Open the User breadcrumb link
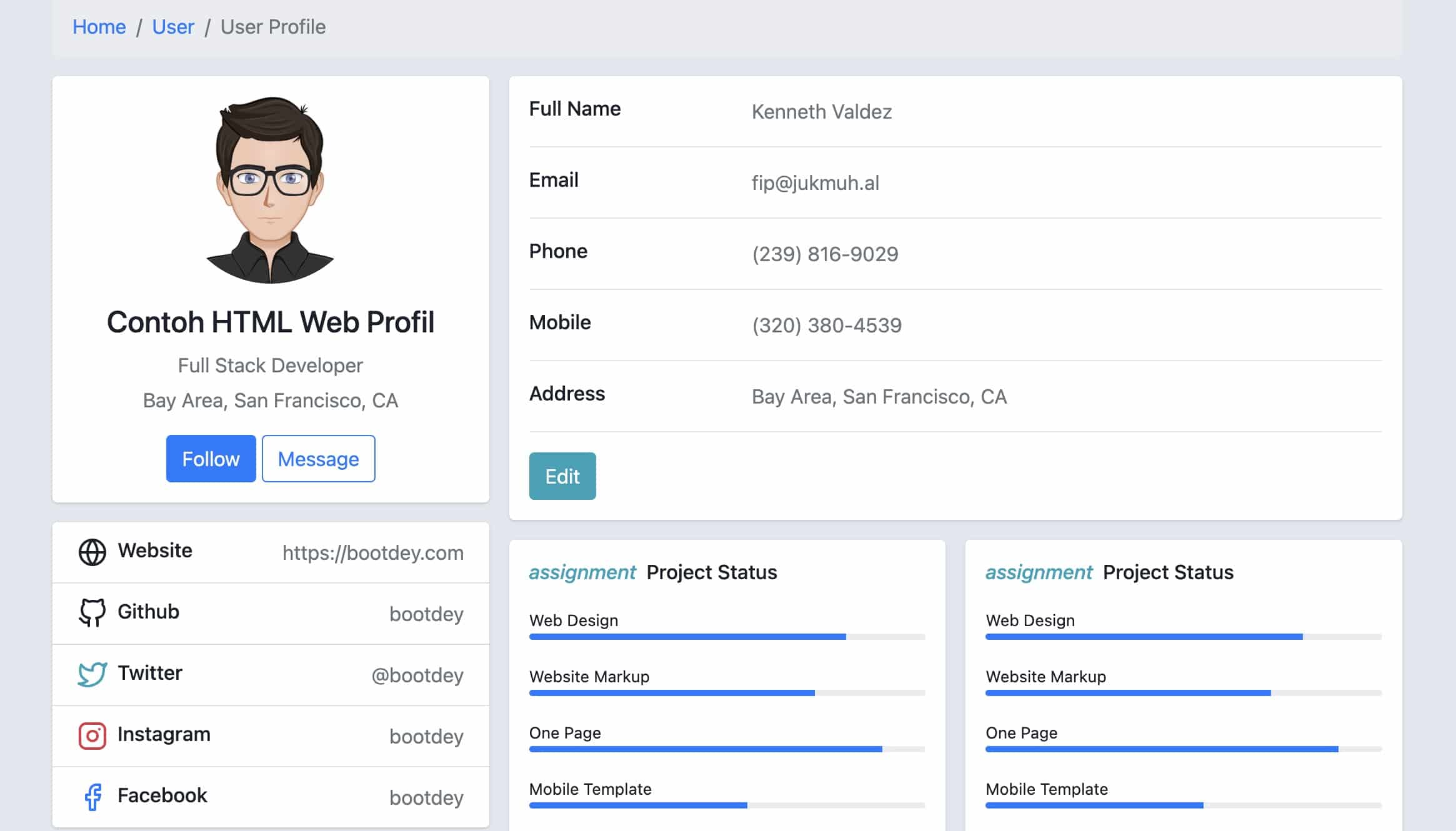The height and width of the screenshot is (831, 1456). pyautogui.click(x=173, y=27)
